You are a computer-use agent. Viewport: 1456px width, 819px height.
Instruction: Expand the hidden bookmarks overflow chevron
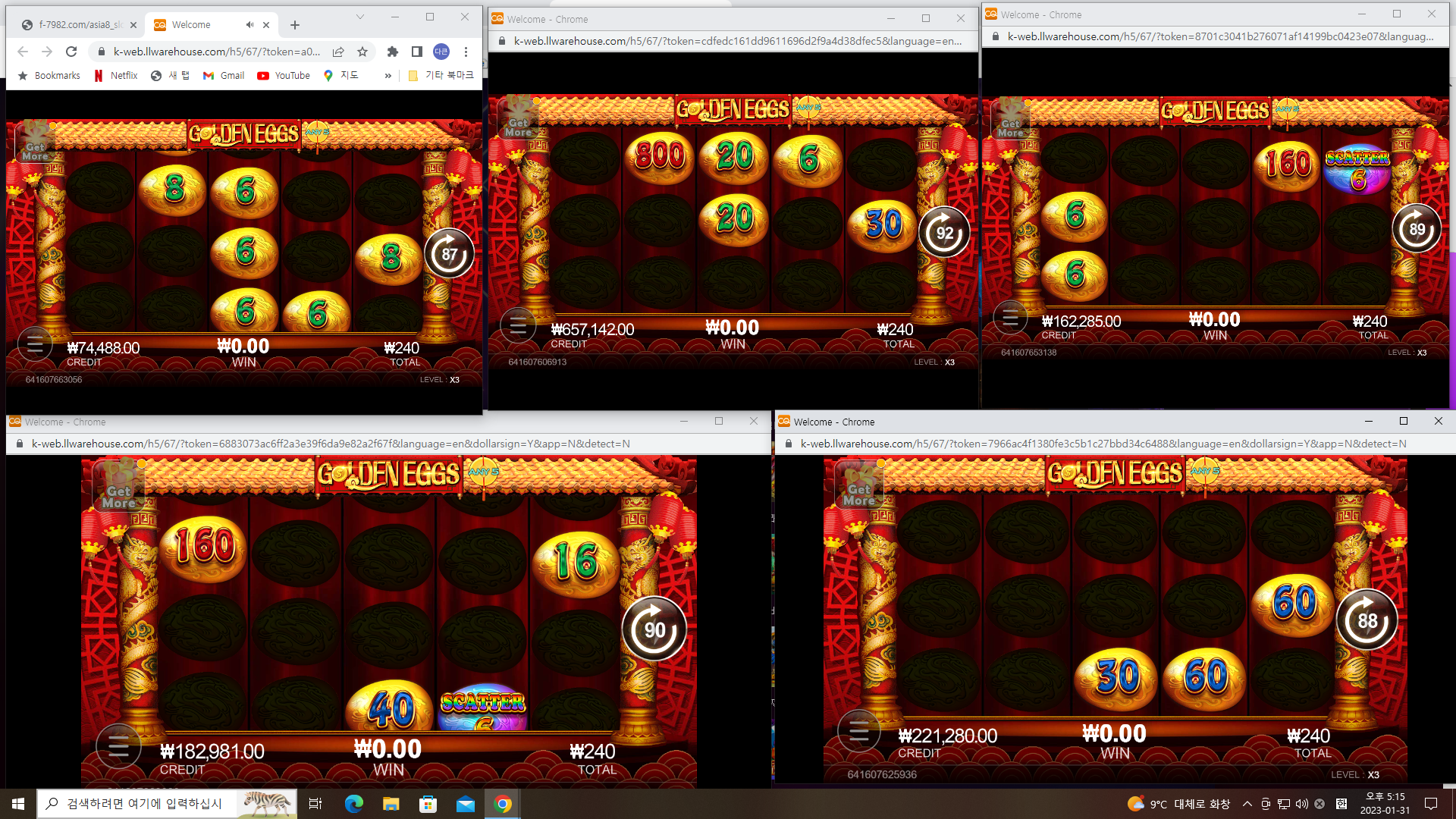[x=388, y=76]
